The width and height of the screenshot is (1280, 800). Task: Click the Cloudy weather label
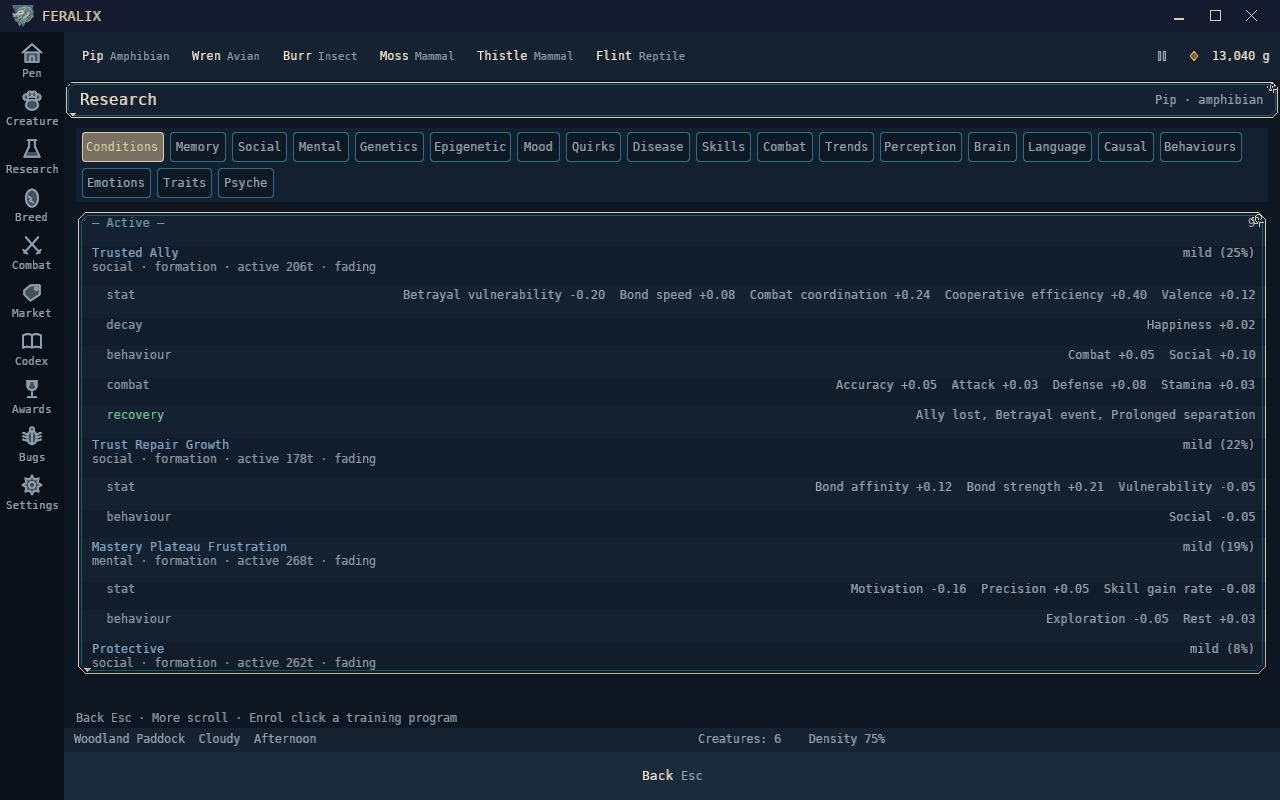tap(219, 739)
